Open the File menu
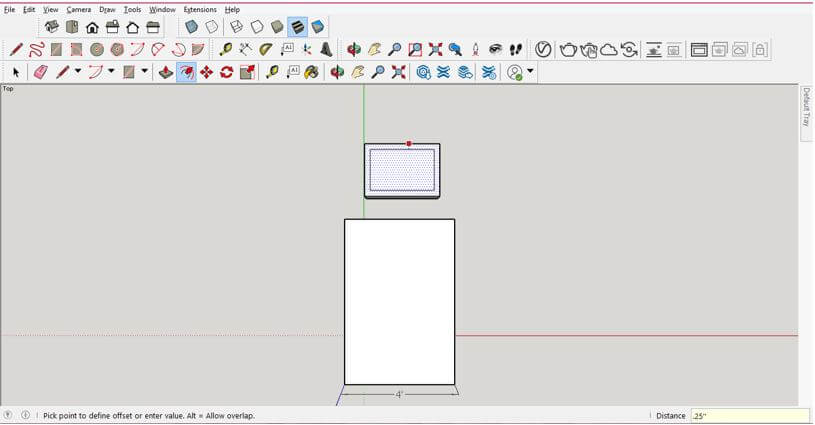This screenshot has width=815, height=425. coord(9,9)
